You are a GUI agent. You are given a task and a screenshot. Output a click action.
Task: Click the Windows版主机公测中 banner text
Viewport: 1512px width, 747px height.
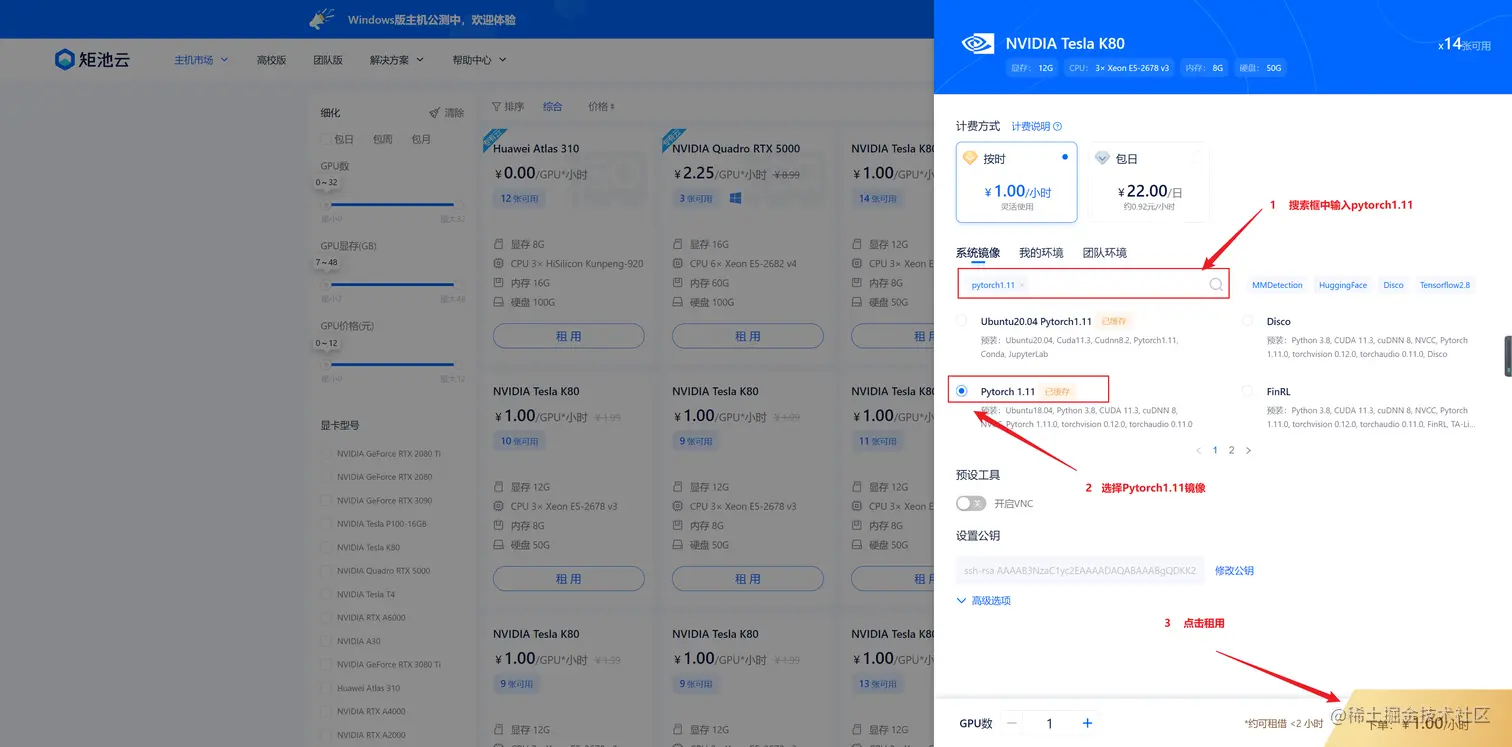click(x=432, y=20)
